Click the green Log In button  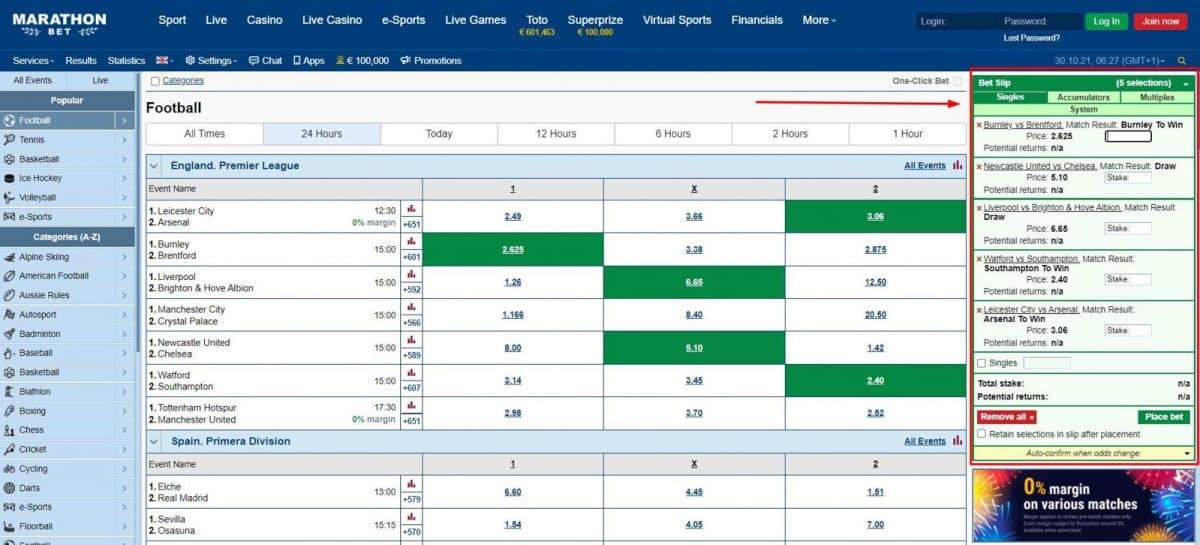pos(1106,21)
